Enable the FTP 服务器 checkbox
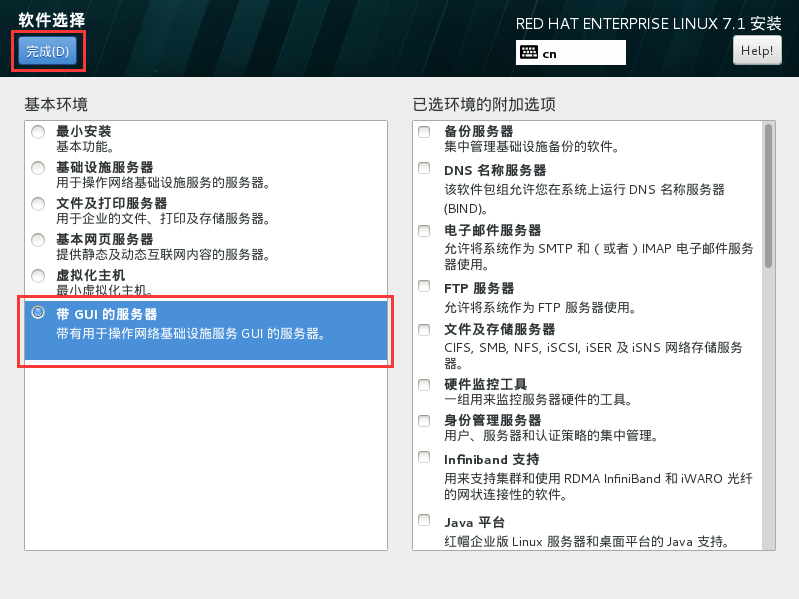Viewport: 799px width, 599px height. point(425,288)
